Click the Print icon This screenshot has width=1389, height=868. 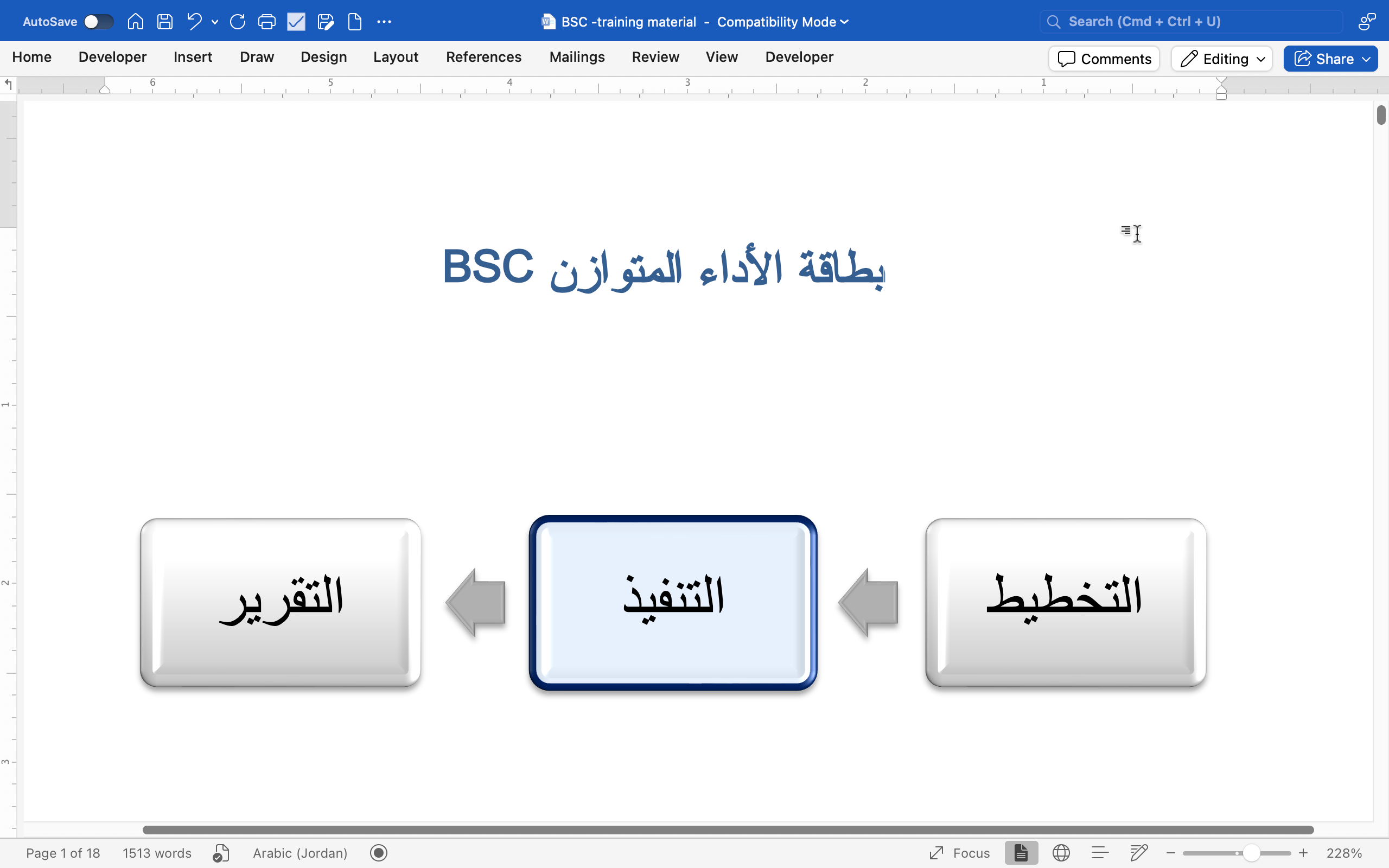(x=267, y=22)
